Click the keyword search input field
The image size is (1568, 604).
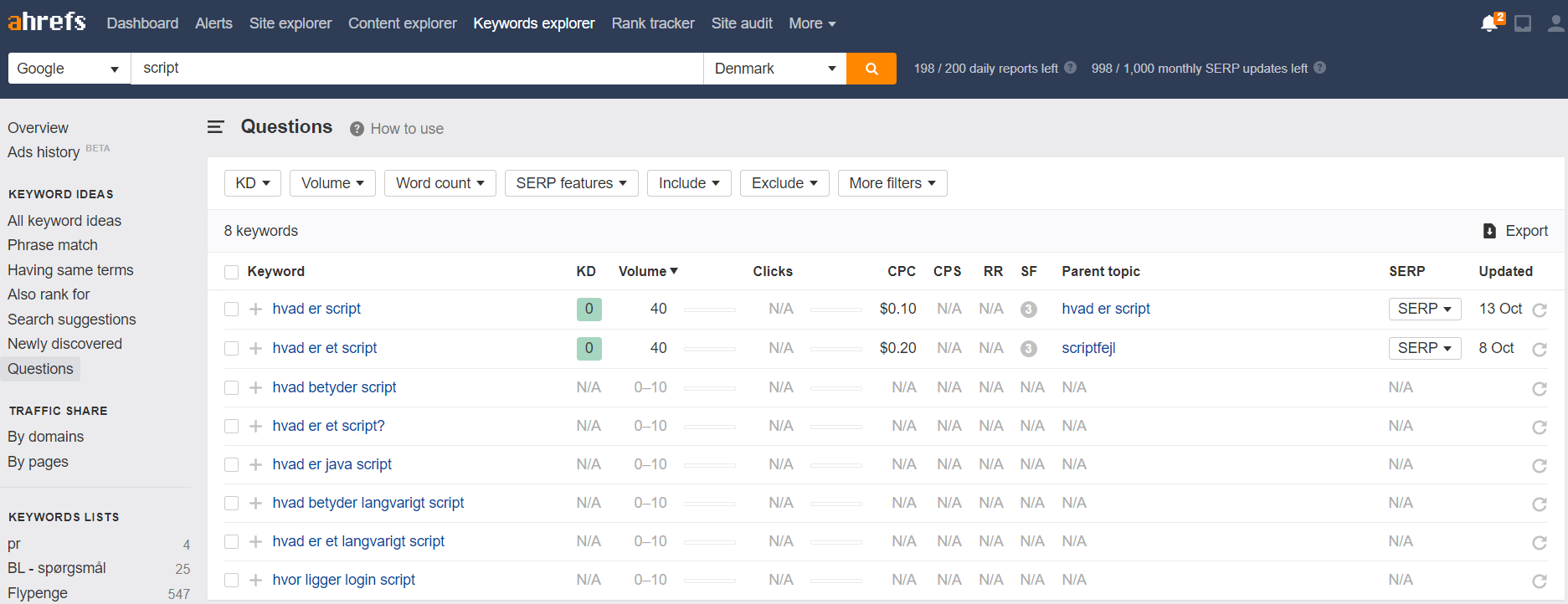(417, 69)
